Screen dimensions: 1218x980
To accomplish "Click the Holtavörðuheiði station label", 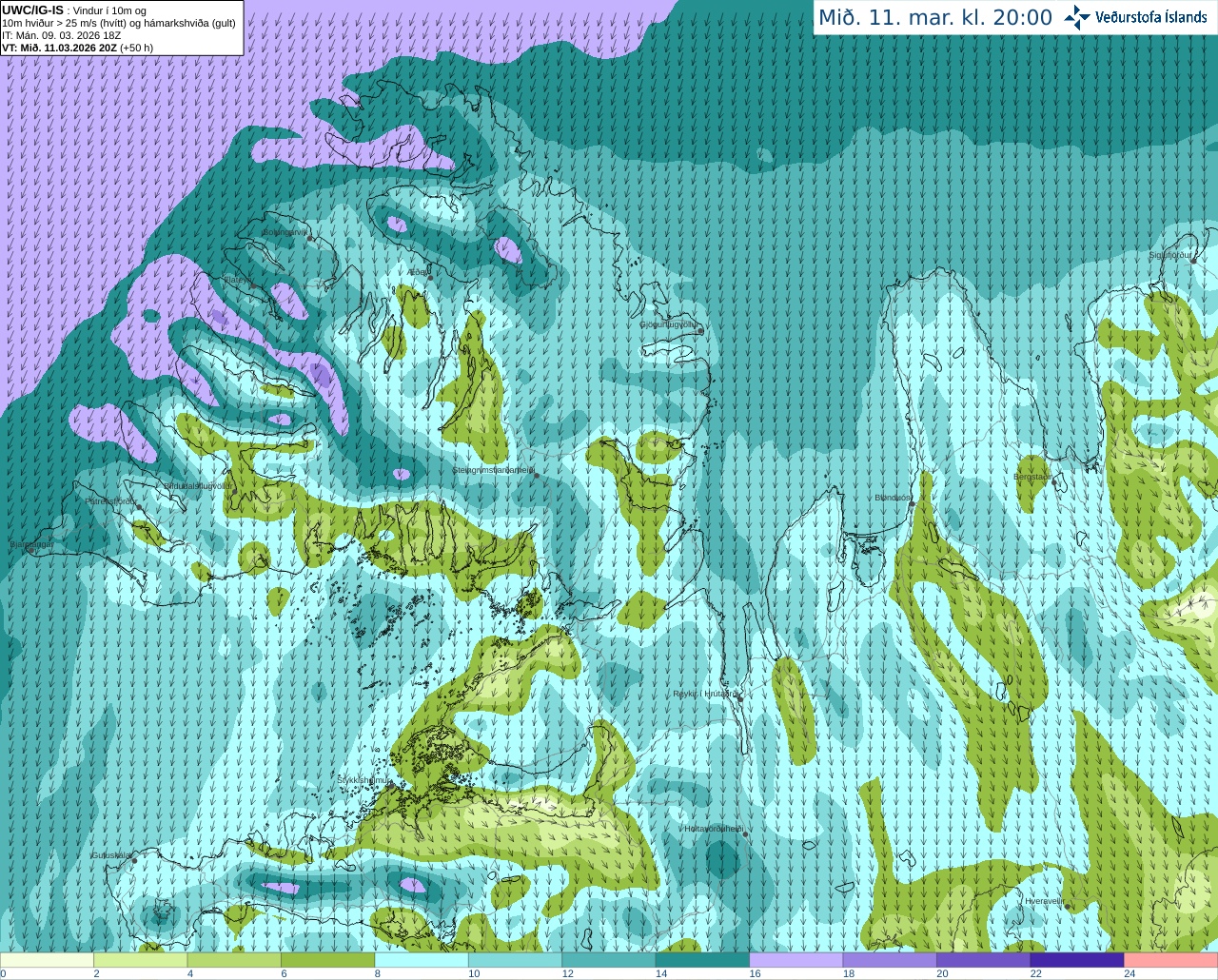I will click(713, 829).
